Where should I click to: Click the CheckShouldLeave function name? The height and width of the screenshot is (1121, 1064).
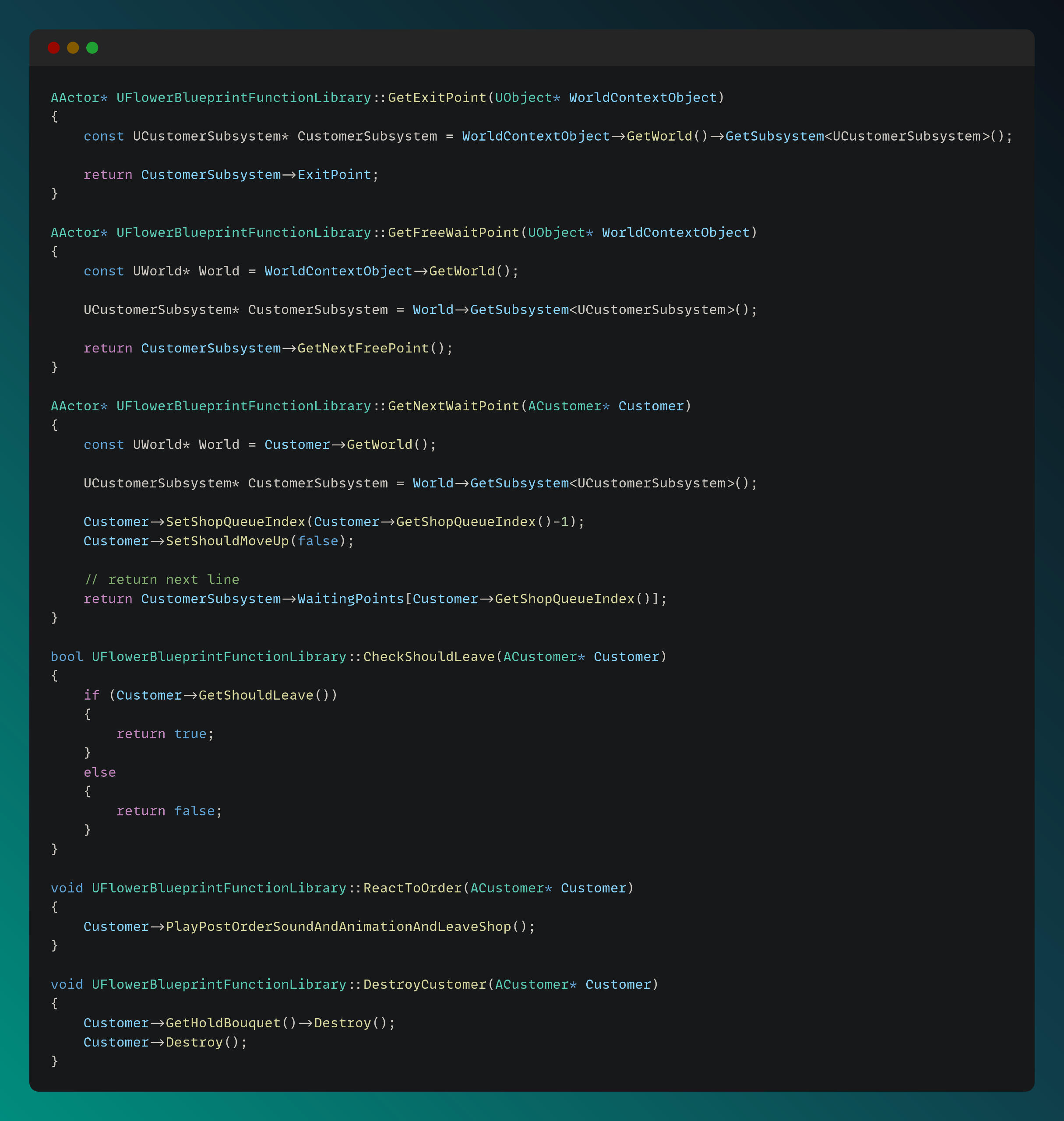coord(429,657)
